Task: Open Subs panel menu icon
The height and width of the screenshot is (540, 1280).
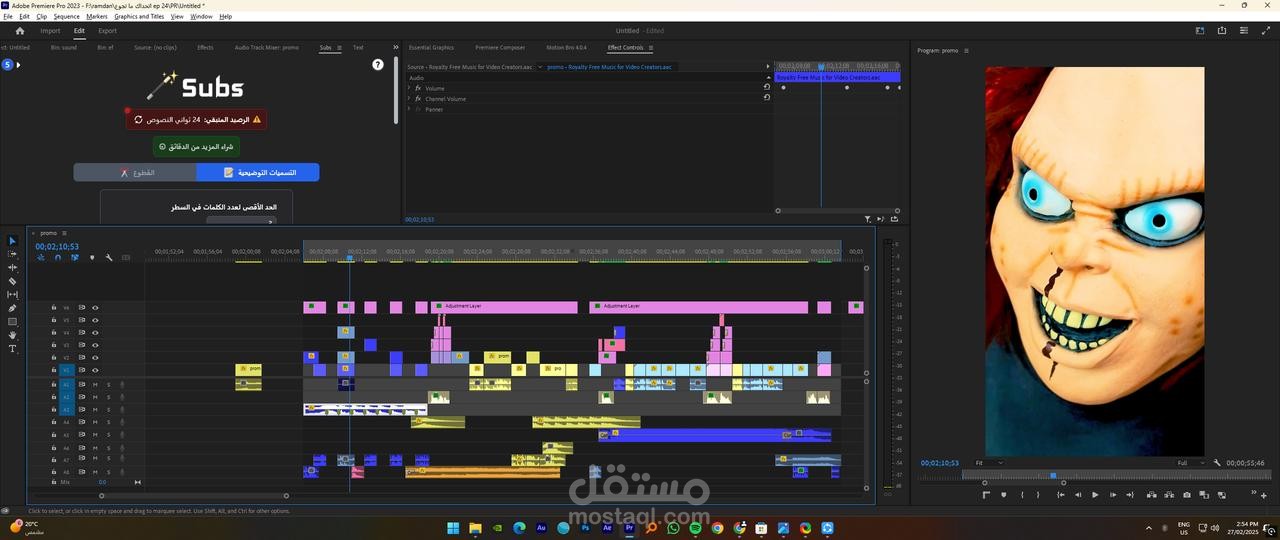Action: point(339,47)
